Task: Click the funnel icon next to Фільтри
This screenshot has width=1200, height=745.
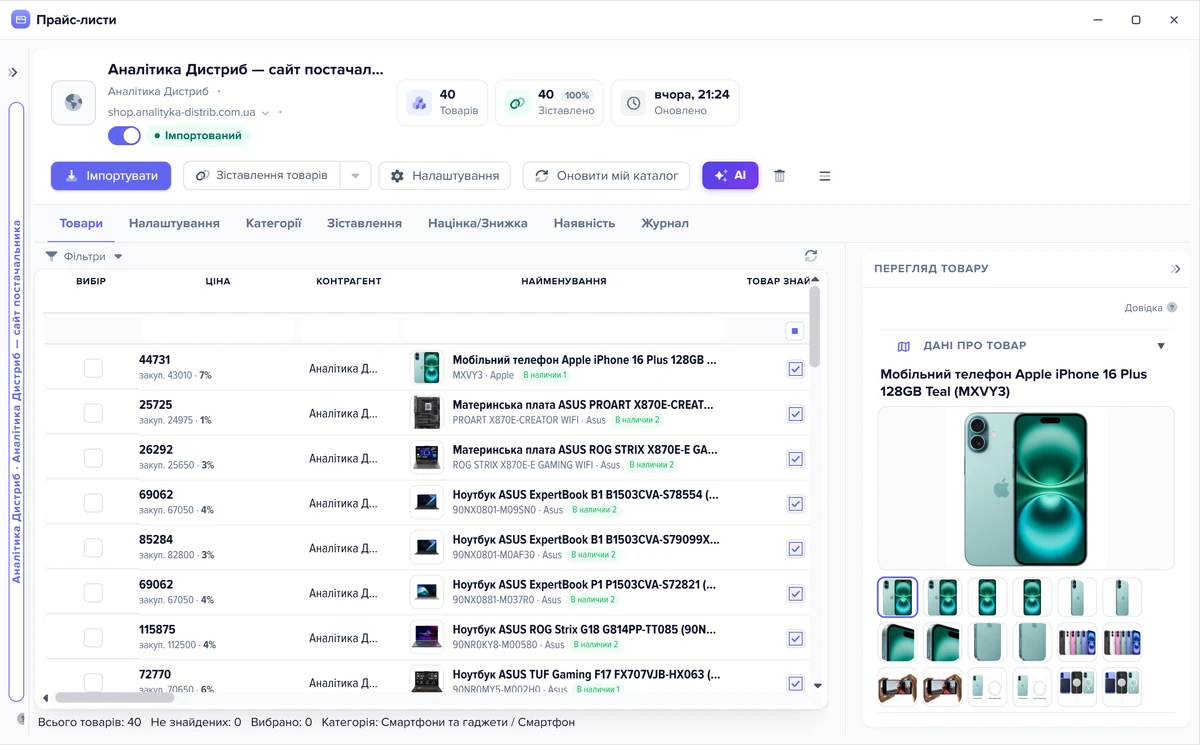Action: pyautogui.click(x=52, y=257)
